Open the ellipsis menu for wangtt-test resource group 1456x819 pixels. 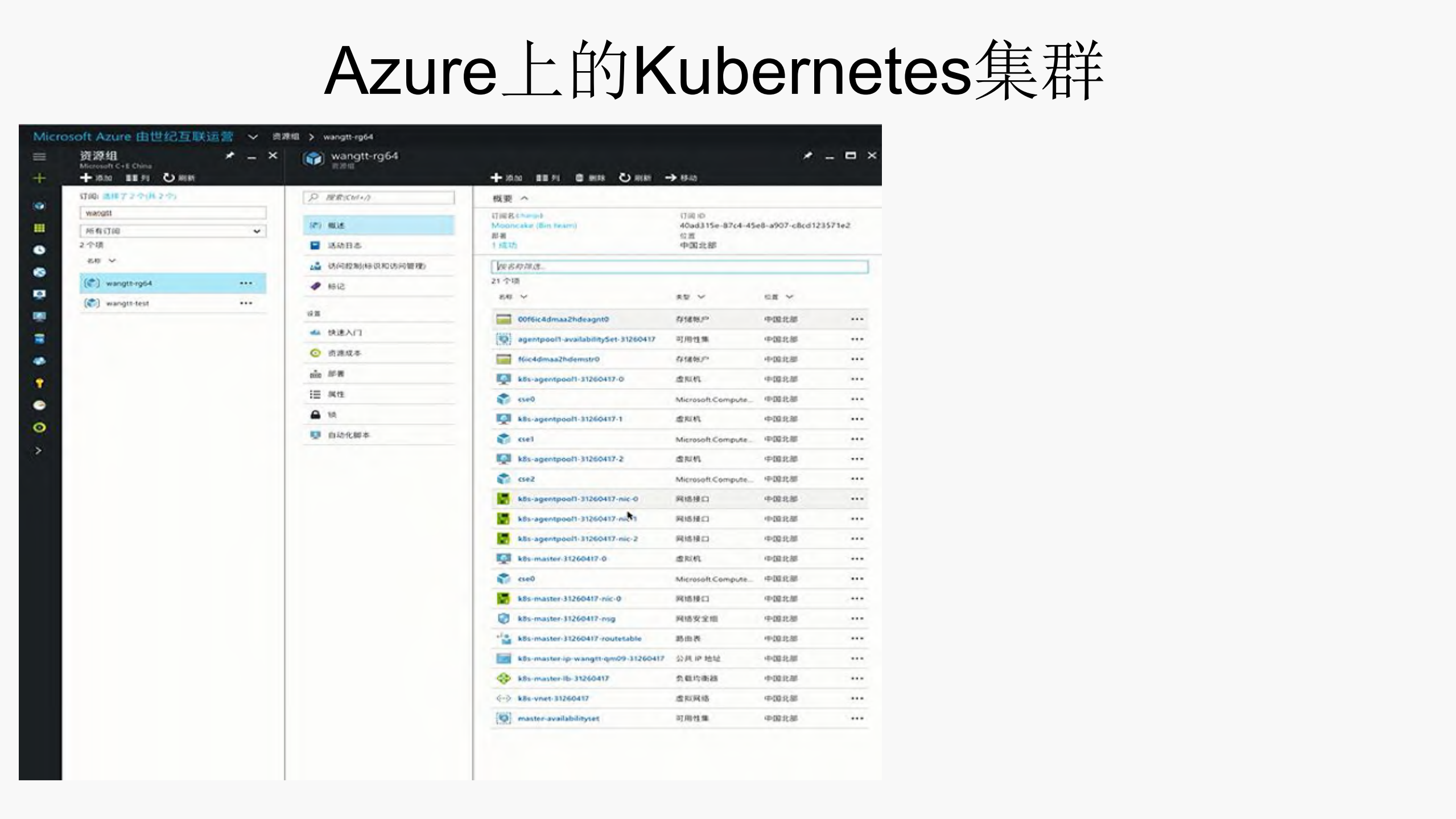(246, 303)
